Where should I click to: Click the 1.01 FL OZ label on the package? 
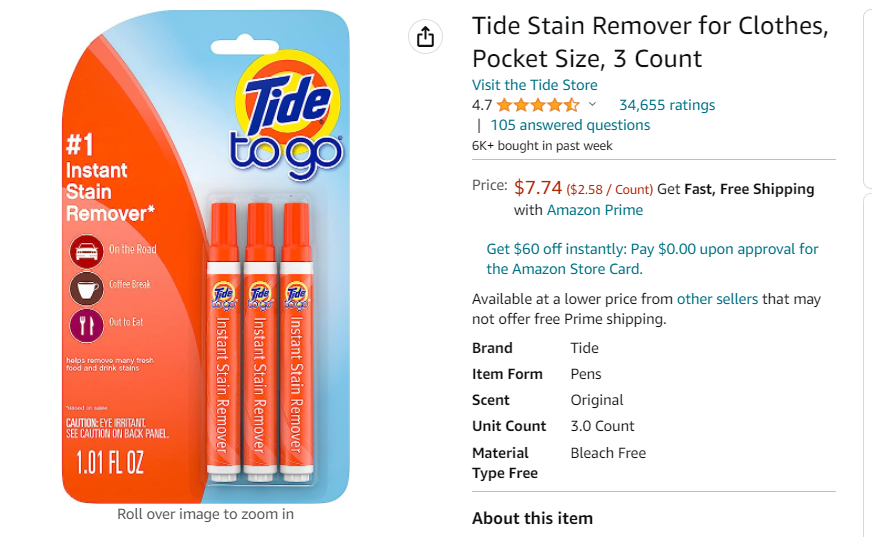pyautogui.click(x=110, y=463)
